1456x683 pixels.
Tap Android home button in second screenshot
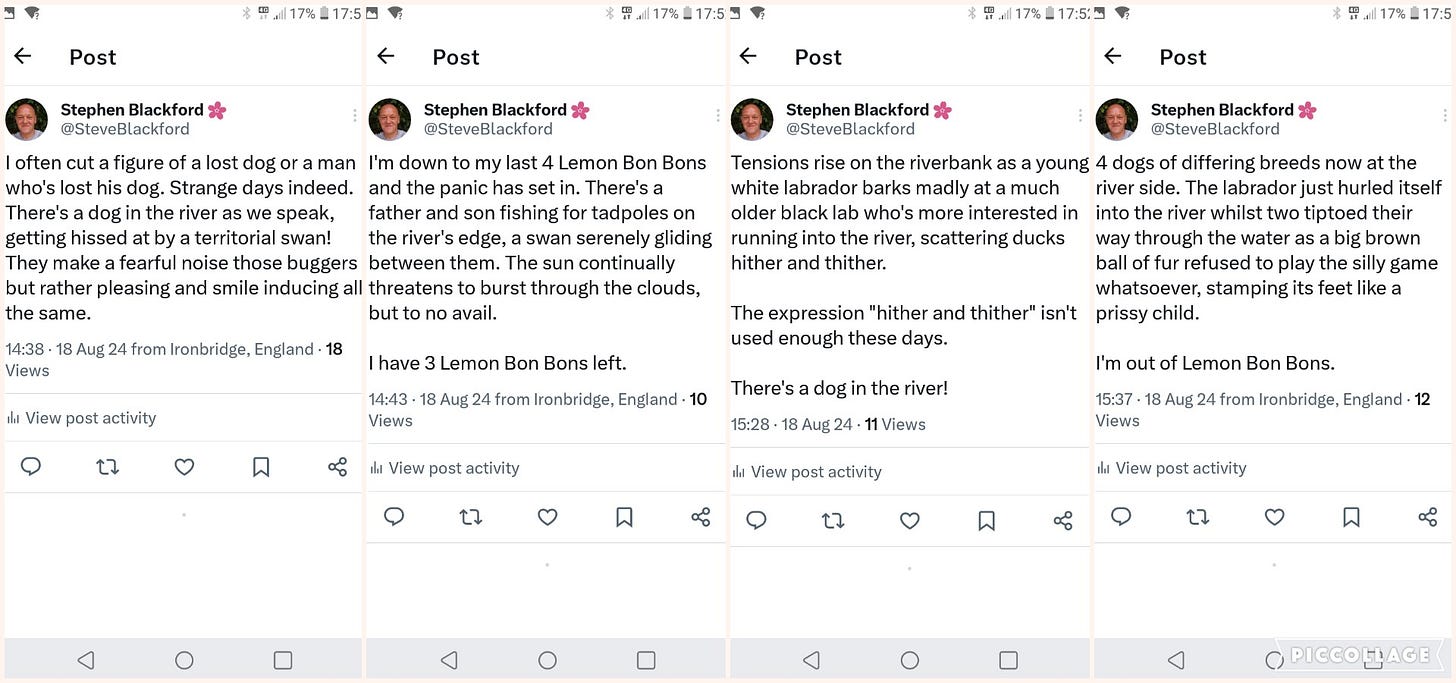547,660
